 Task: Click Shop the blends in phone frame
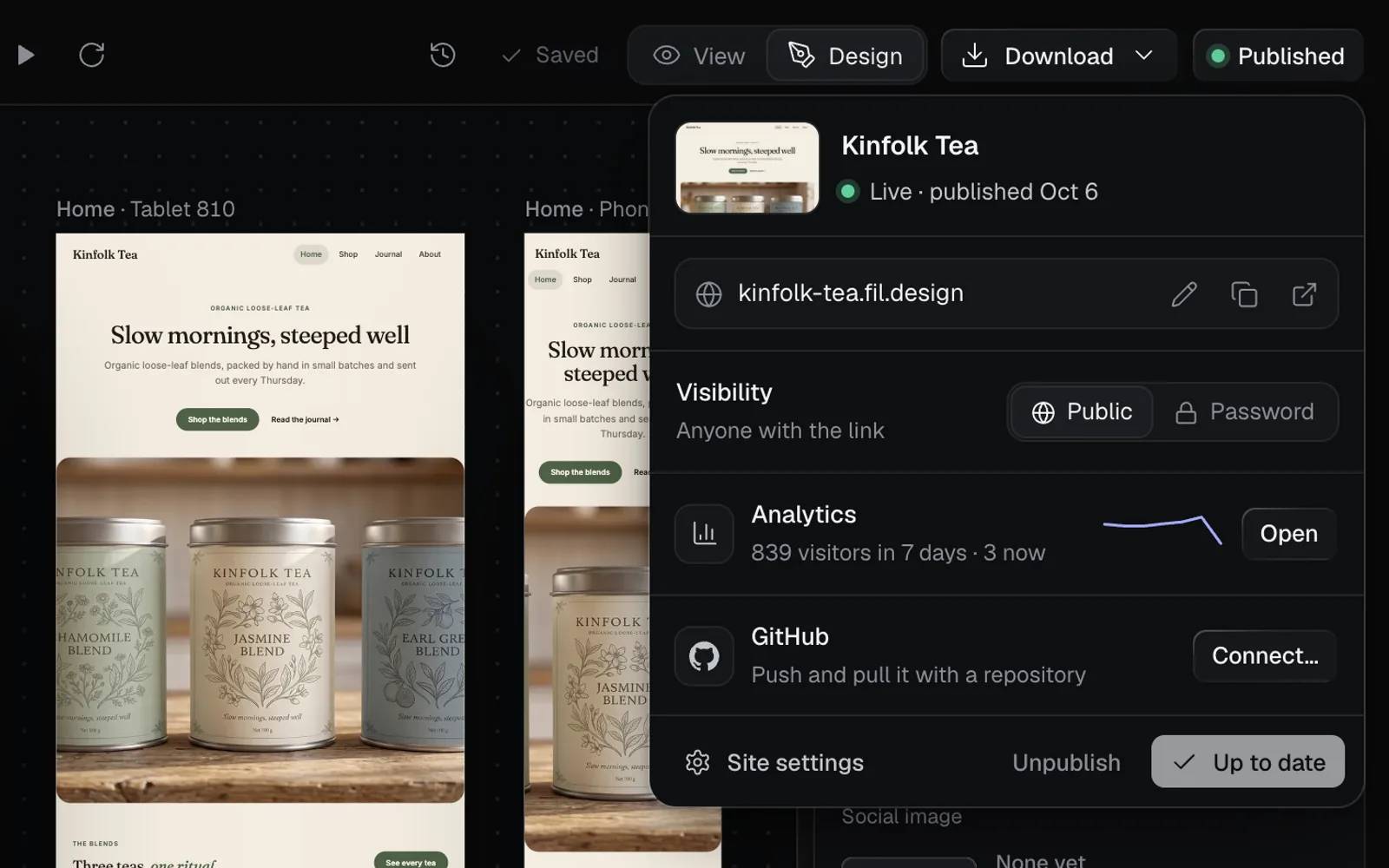580,472
